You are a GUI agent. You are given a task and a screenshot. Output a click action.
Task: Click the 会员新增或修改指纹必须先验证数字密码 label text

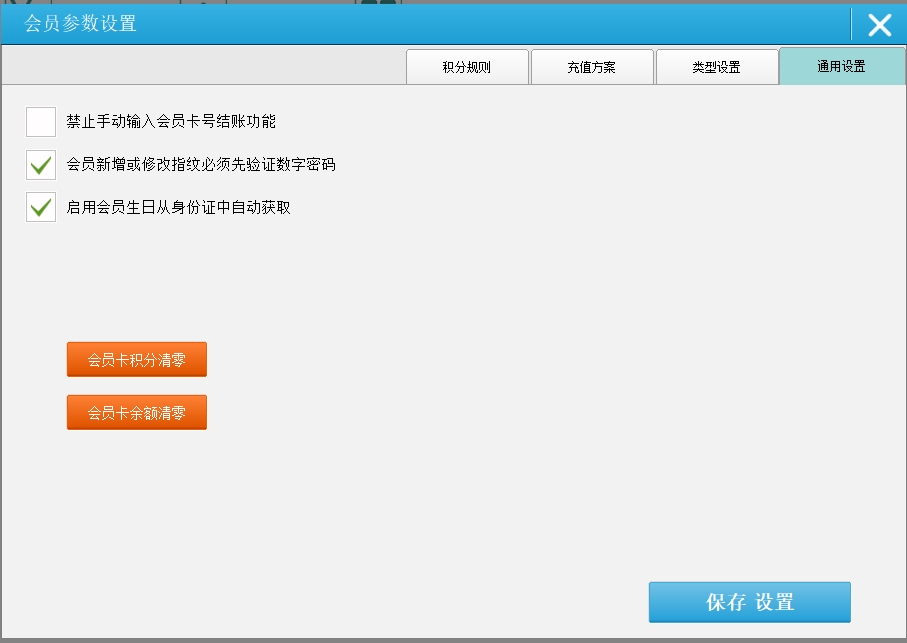[x=201, y=165]
